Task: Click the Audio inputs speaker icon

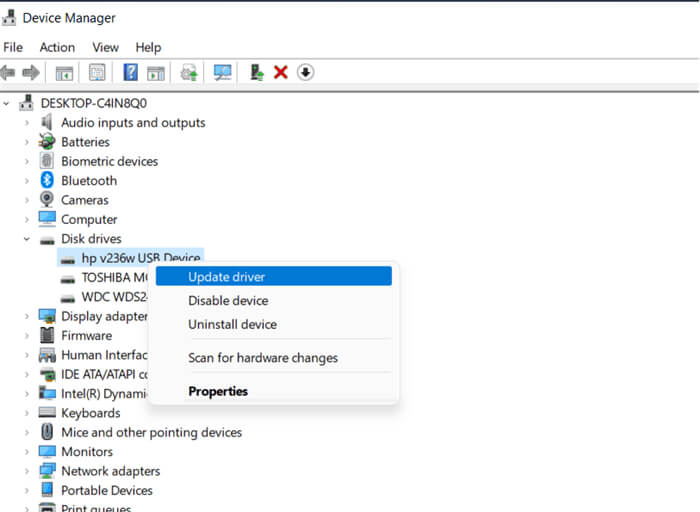Action: pos(47,122)
